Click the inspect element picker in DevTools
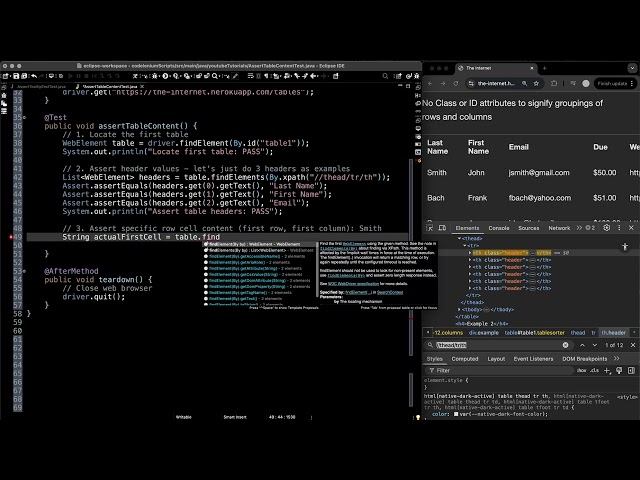The height and width of the screenshot is (480, 640). 429,228
